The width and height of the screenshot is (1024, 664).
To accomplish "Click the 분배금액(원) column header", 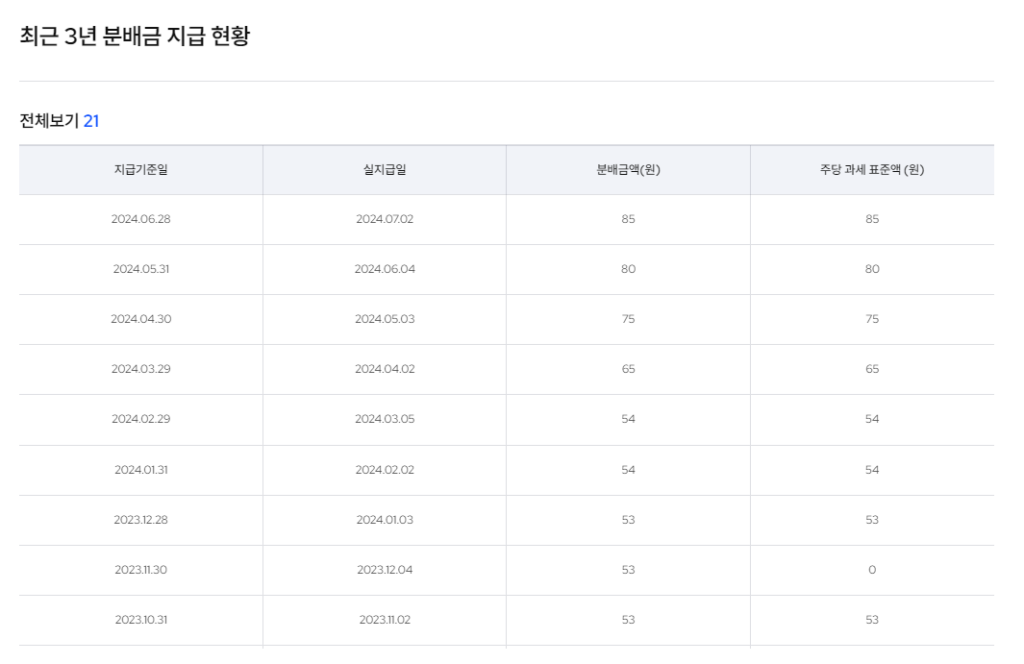I will point(628,170).
